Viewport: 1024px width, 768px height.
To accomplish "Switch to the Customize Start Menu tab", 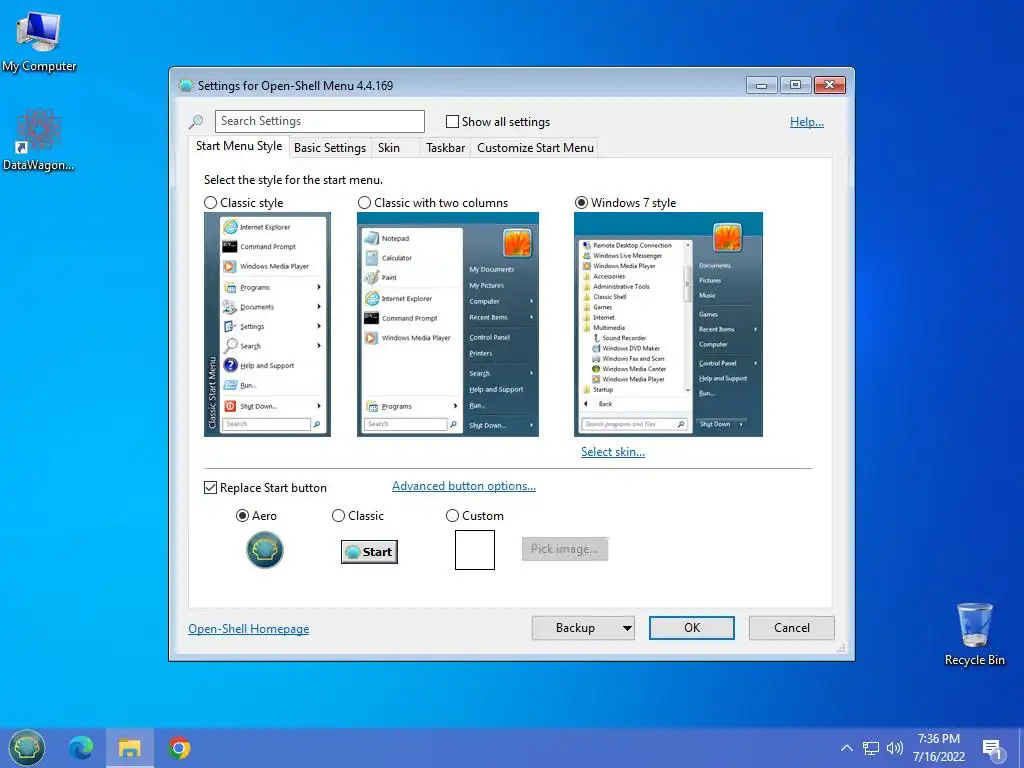I will (536, 148).
